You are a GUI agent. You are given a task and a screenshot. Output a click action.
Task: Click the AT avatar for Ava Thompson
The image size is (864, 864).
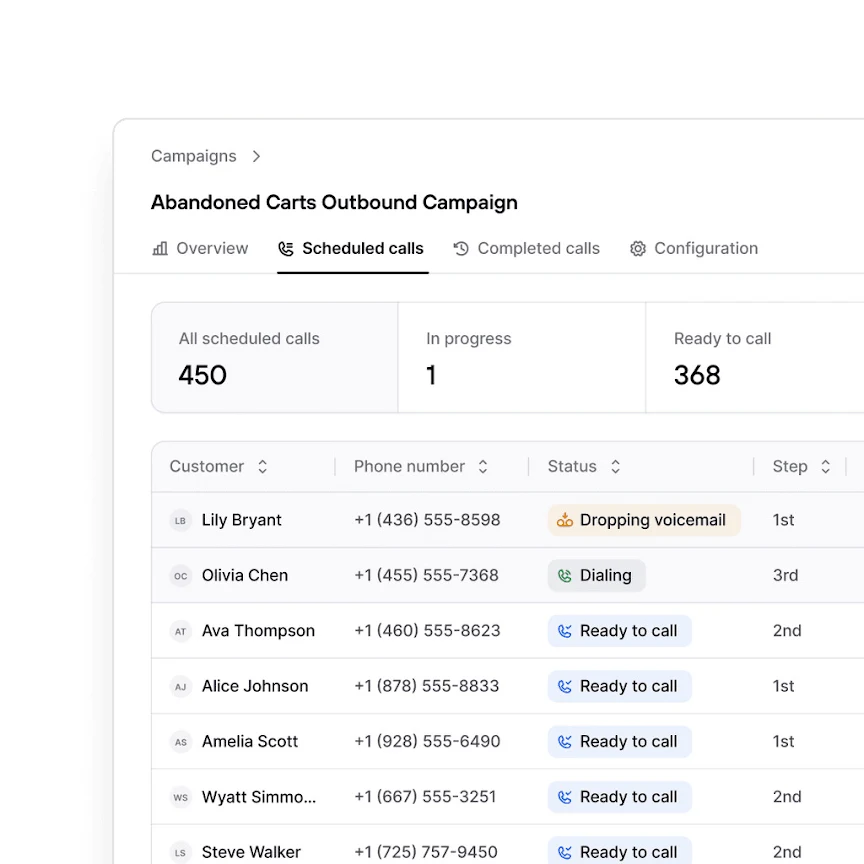[180, 631]
